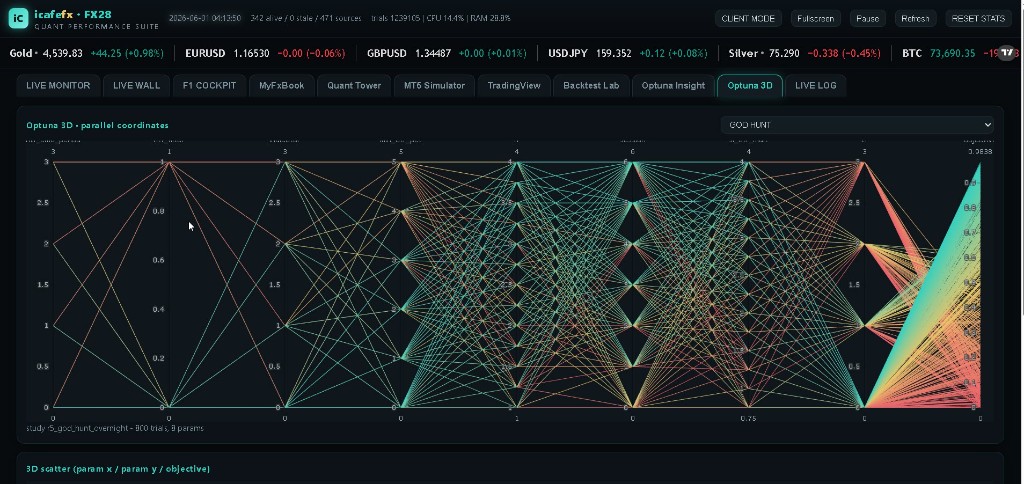Click the Gold price ticker
This screenshot has height=484, width=1024.
[x=87, y=54]
